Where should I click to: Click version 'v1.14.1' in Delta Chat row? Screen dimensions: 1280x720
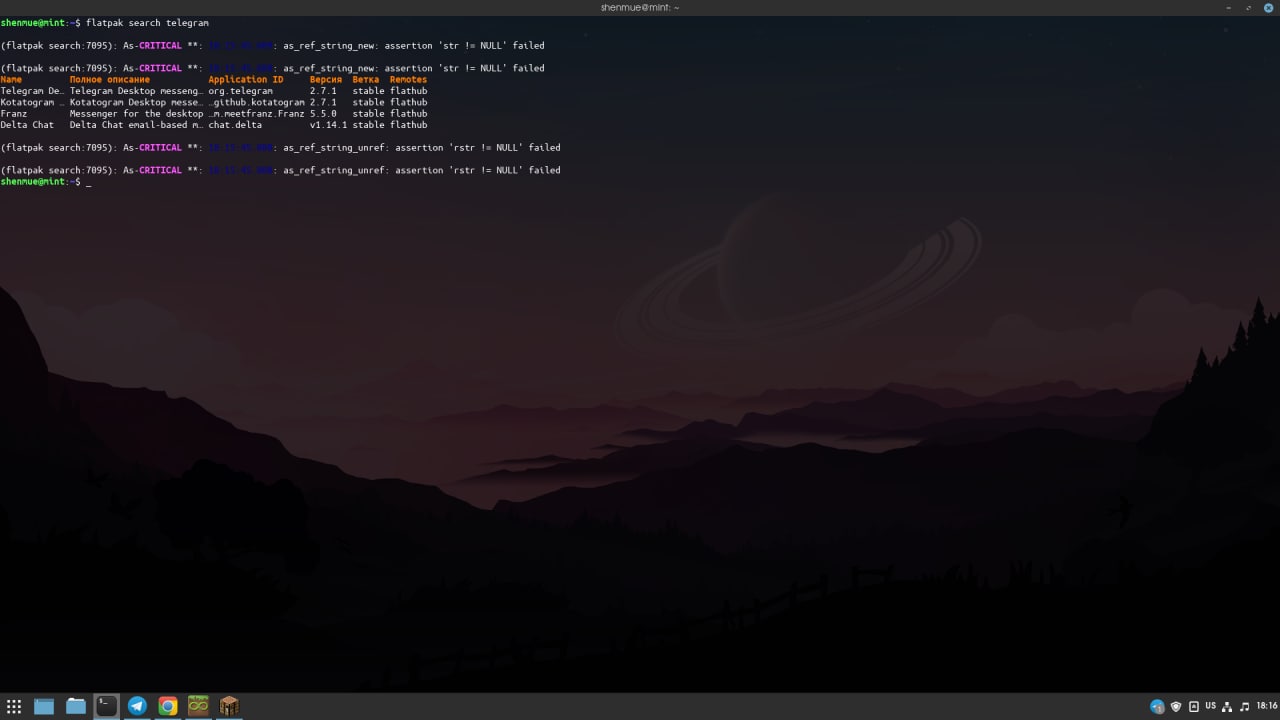(328, 125)
